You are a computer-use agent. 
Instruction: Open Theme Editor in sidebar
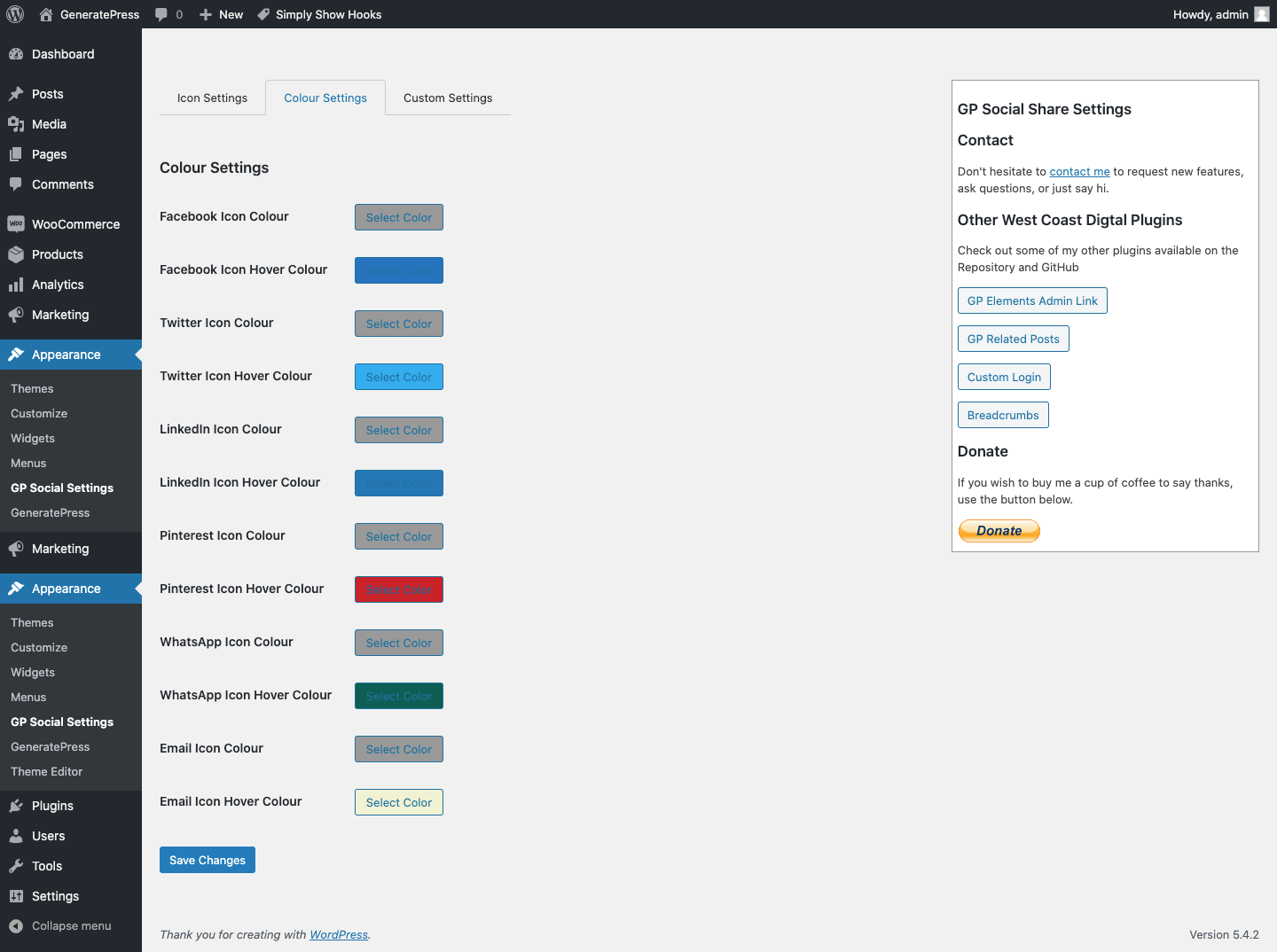[x=46, y=771]
